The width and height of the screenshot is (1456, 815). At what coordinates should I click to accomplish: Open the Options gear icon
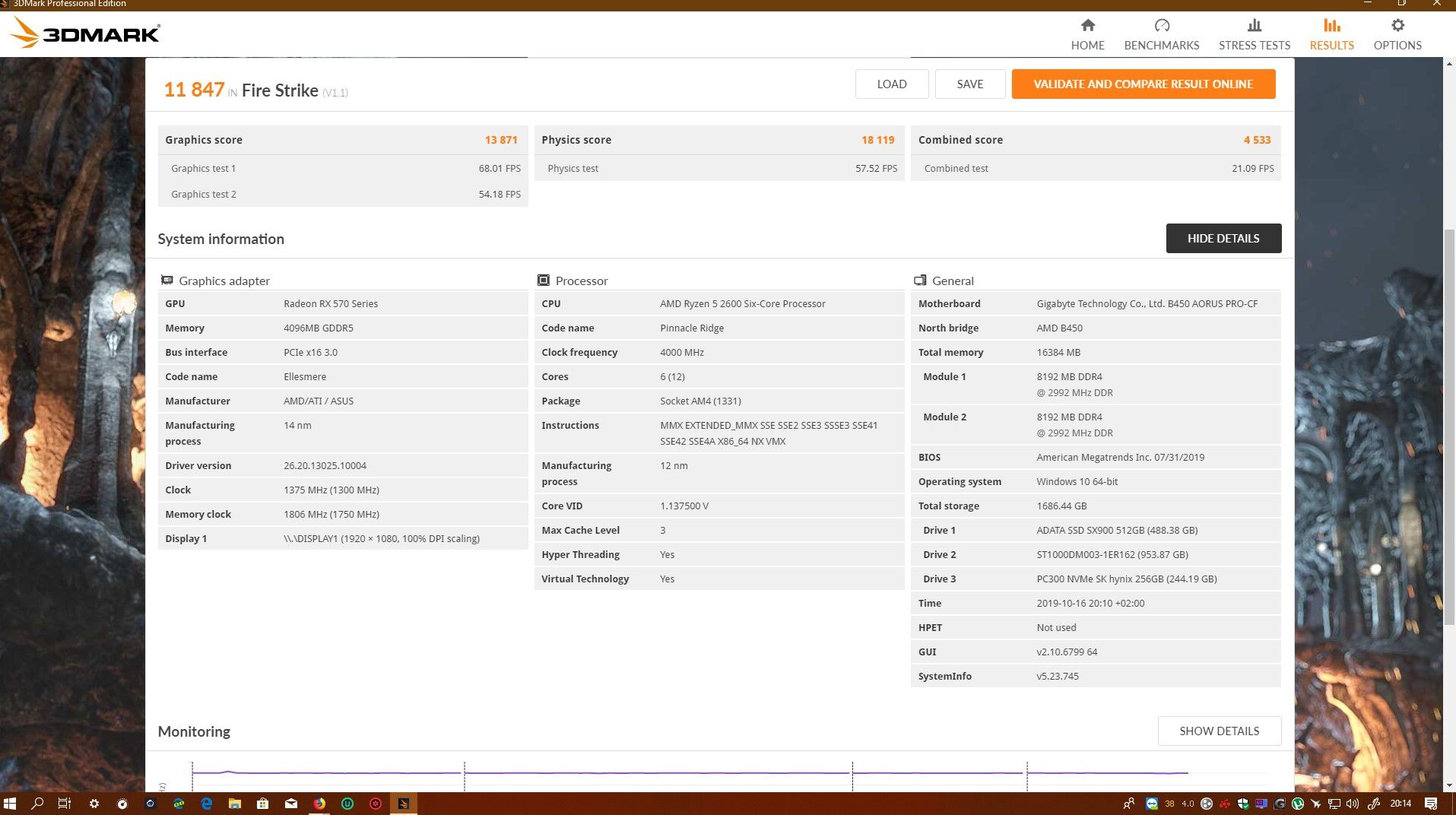pyautogui.click(x=1397, y=26)
